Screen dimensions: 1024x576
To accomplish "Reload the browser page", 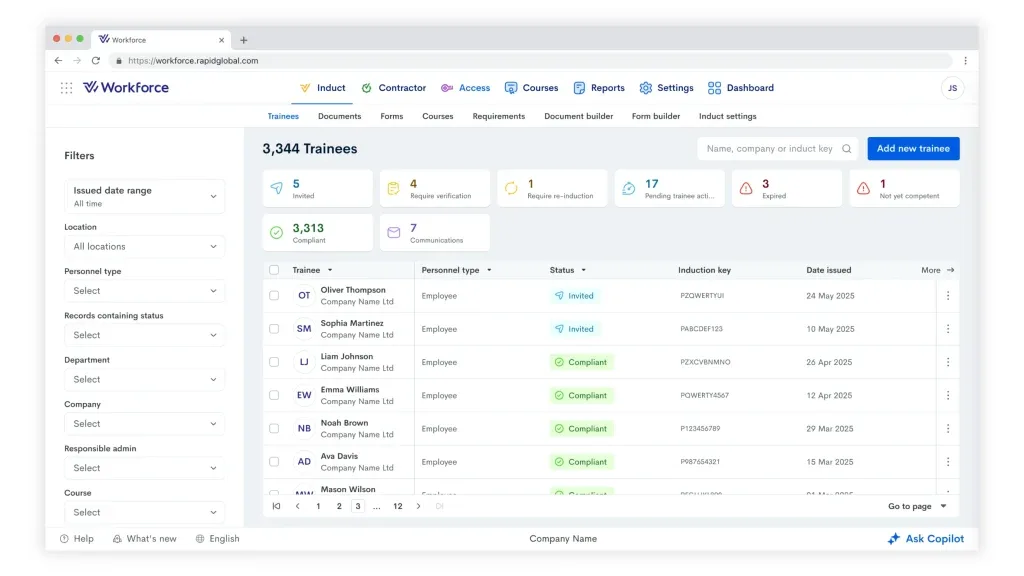I will (95, 61).
